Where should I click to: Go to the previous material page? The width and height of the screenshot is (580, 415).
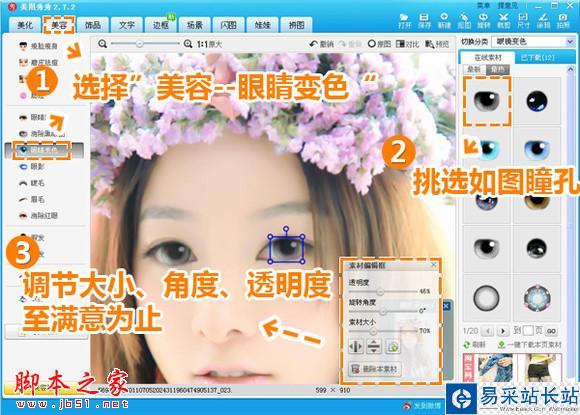click(488, 331)
